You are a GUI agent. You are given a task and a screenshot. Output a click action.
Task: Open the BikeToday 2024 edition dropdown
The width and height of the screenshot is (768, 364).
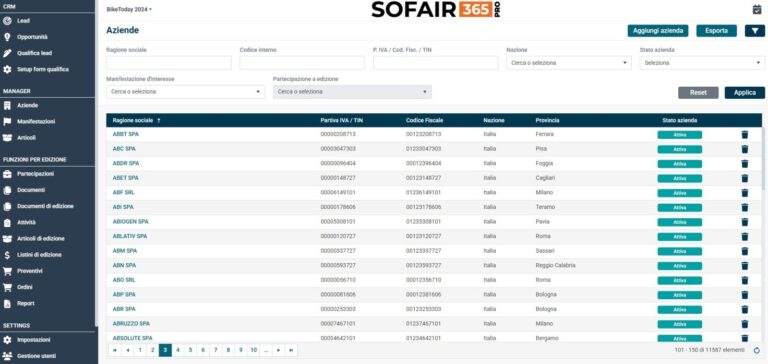pos(129,9)
